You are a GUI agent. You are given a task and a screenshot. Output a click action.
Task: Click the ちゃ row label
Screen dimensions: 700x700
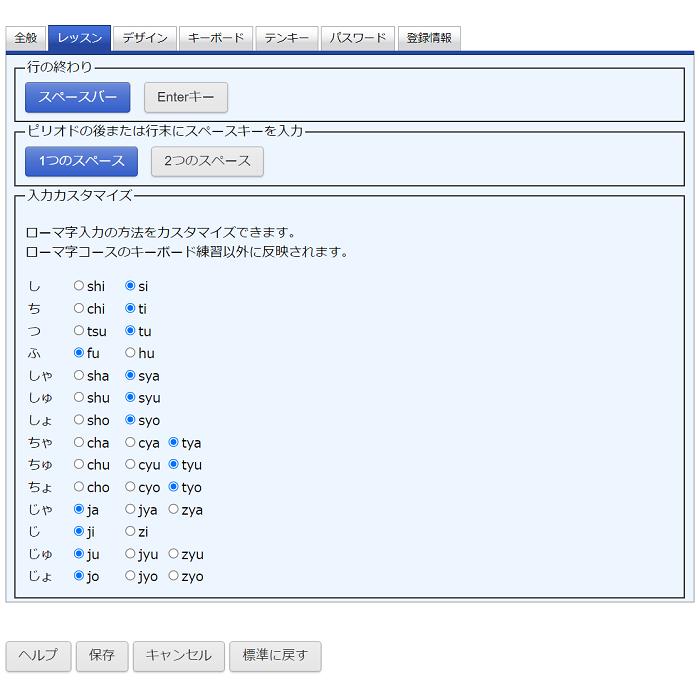40,443
